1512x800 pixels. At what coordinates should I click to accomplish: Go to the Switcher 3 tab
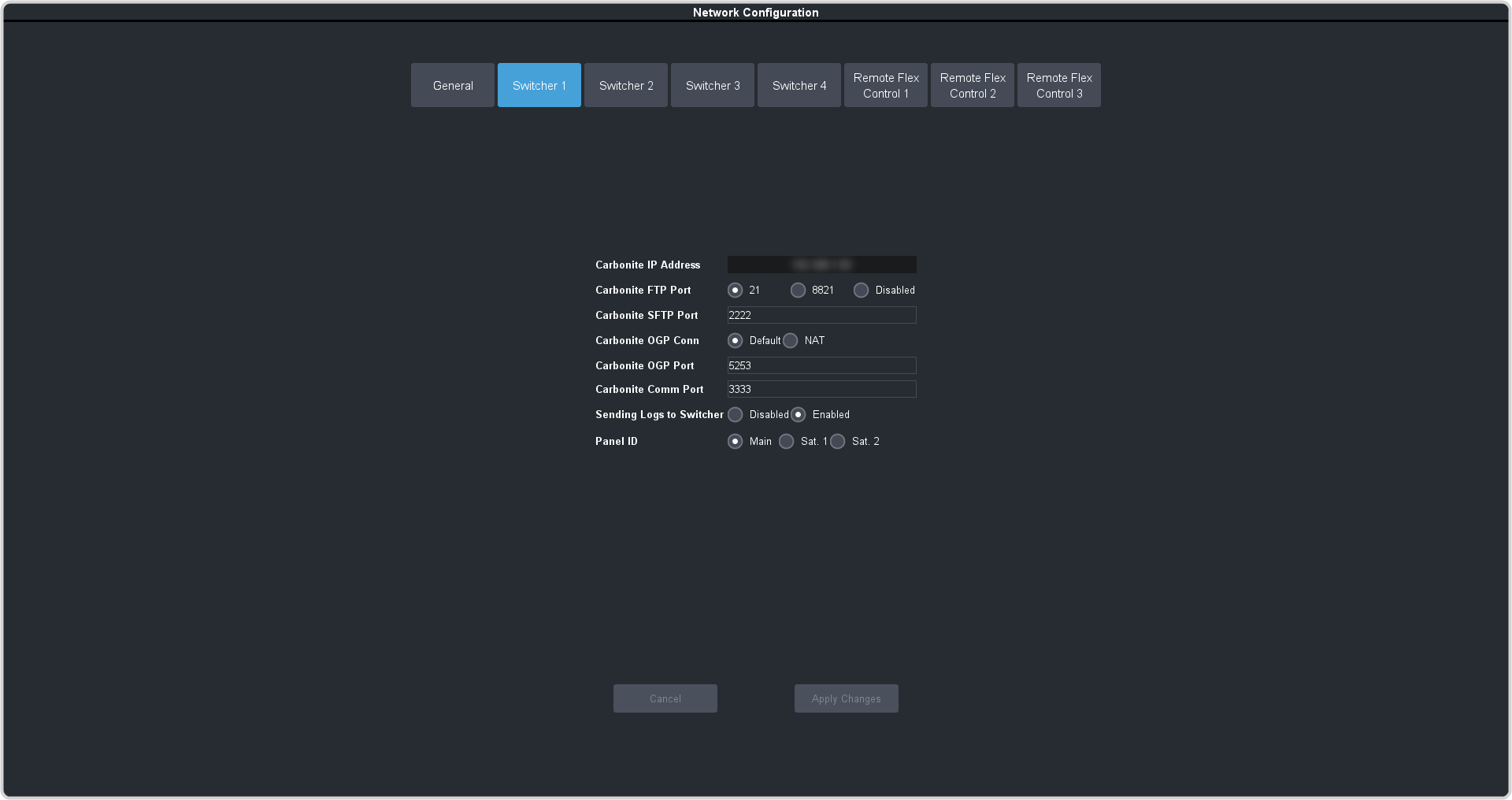[x=713, y=85]
